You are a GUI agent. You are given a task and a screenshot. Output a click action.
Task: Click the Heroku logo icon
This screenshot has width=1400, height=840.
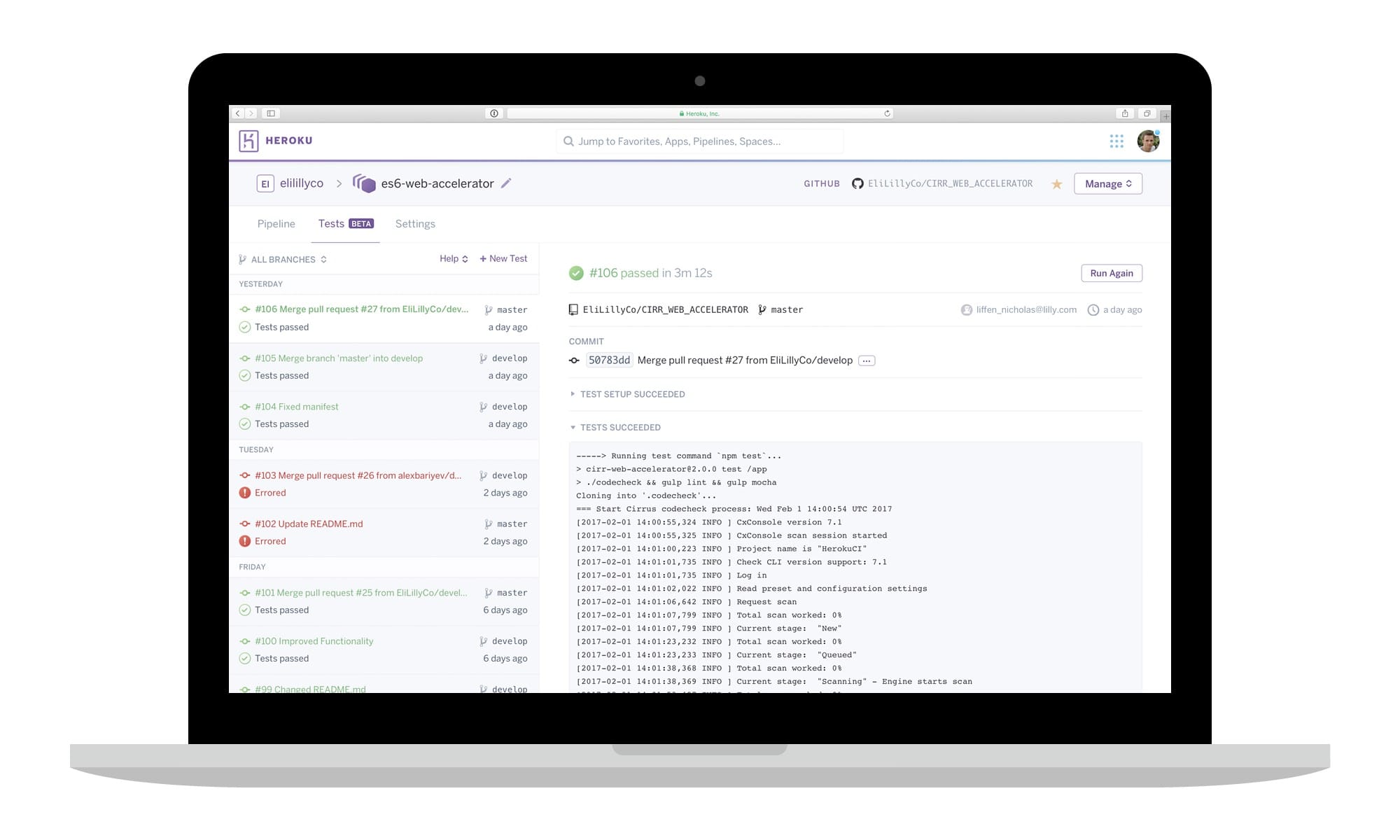click(248, 141)
